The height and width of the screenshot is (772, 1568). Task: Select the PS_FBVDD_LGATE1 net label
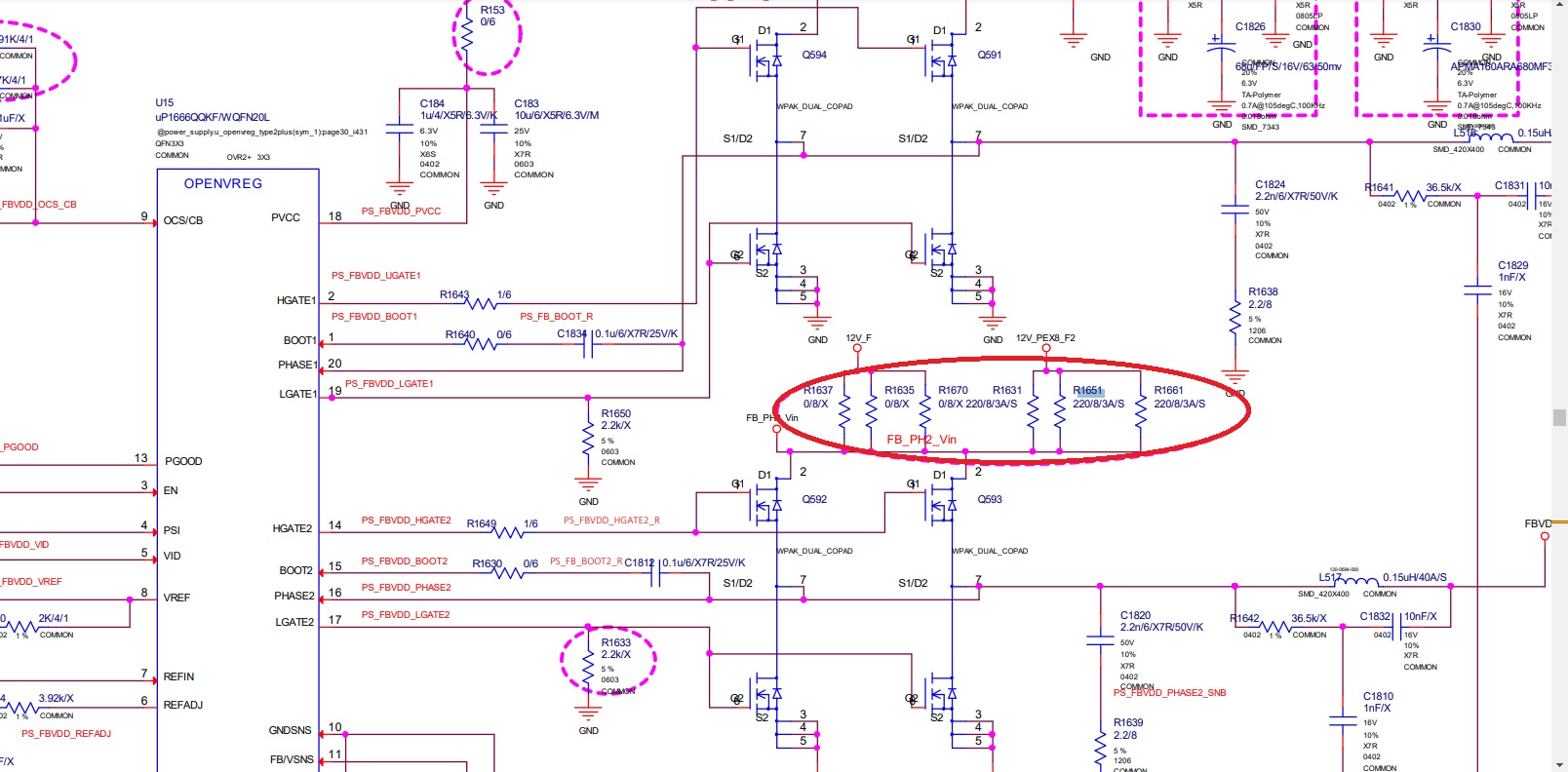[389, 384]
